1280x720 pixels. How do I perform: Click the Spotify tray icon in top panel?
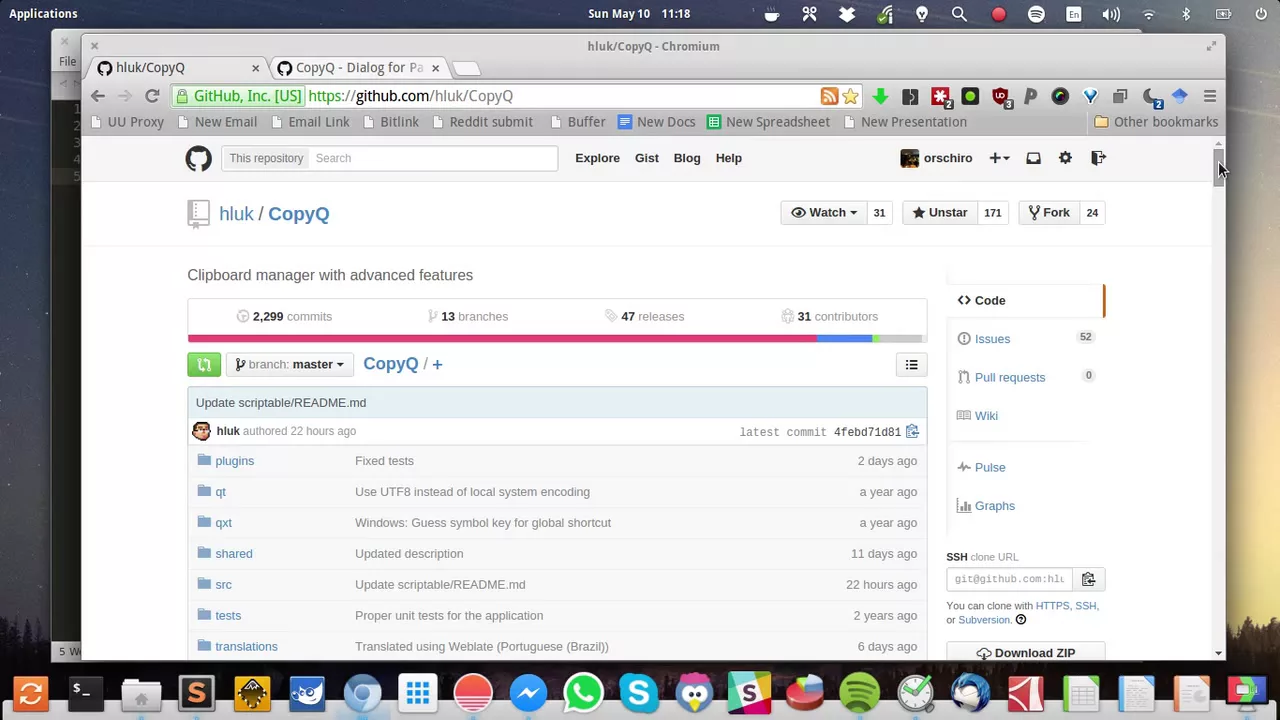[1036, 14]
